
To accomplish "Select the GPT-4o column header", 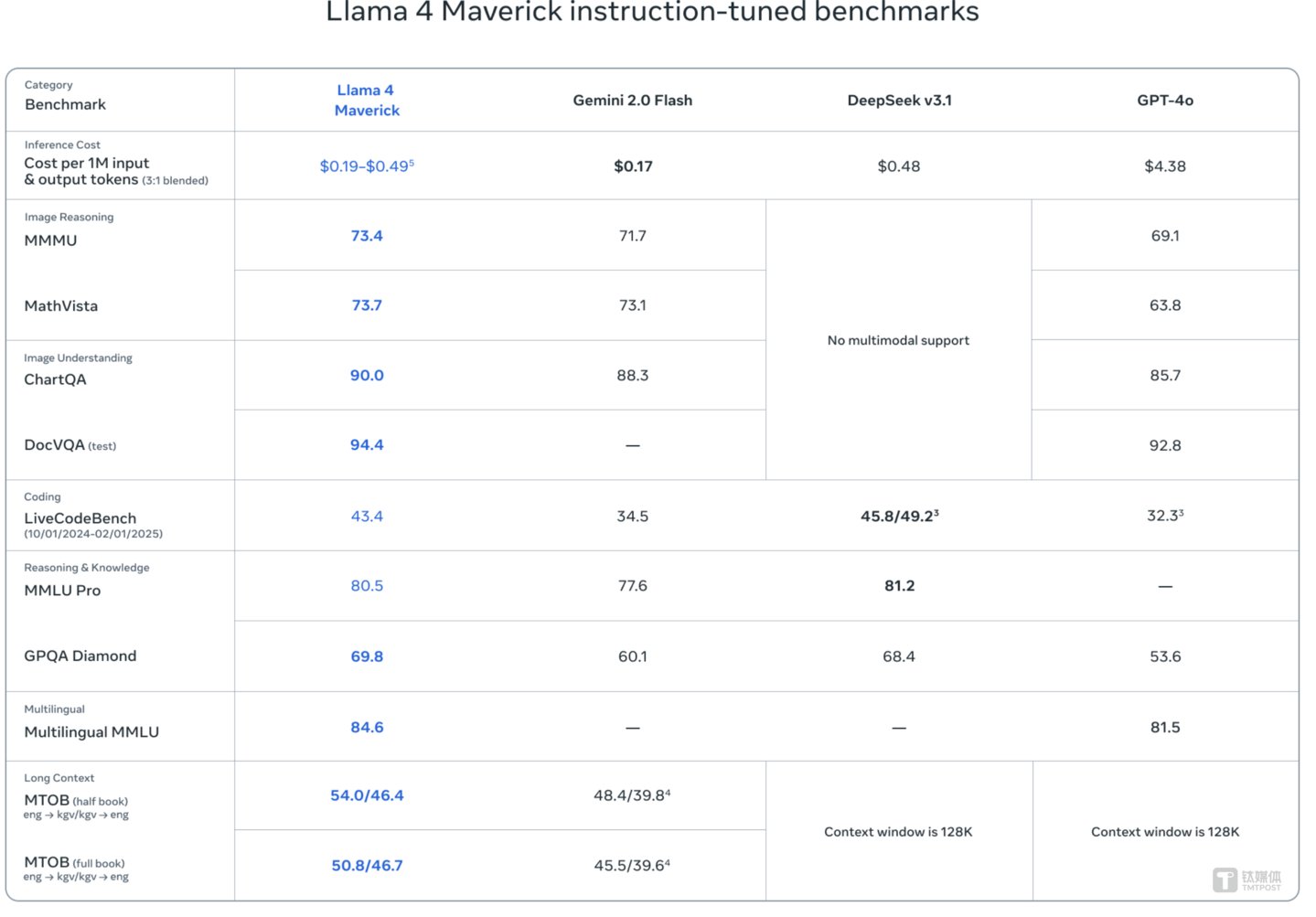I will (x=1164, y=101).
